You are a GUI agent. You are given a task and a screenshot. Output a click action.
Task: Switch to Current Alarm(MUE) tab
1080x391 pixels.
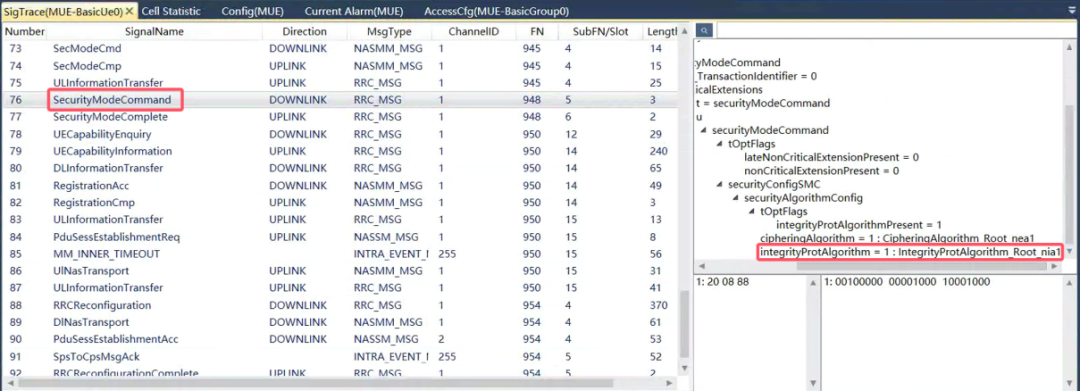click(x=354, y=11)
